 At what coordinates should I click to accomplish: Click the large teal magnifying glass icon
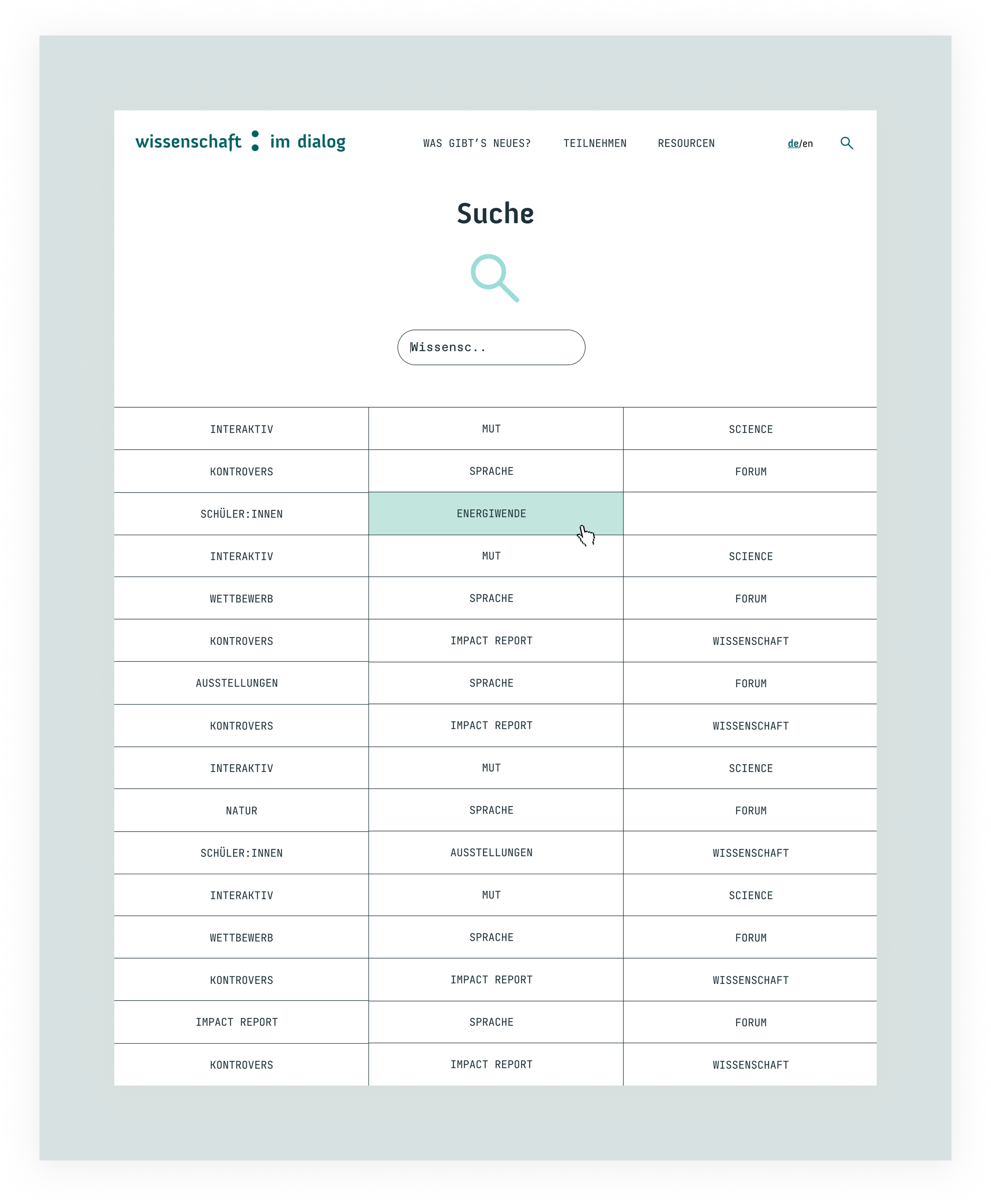(494, 278)
